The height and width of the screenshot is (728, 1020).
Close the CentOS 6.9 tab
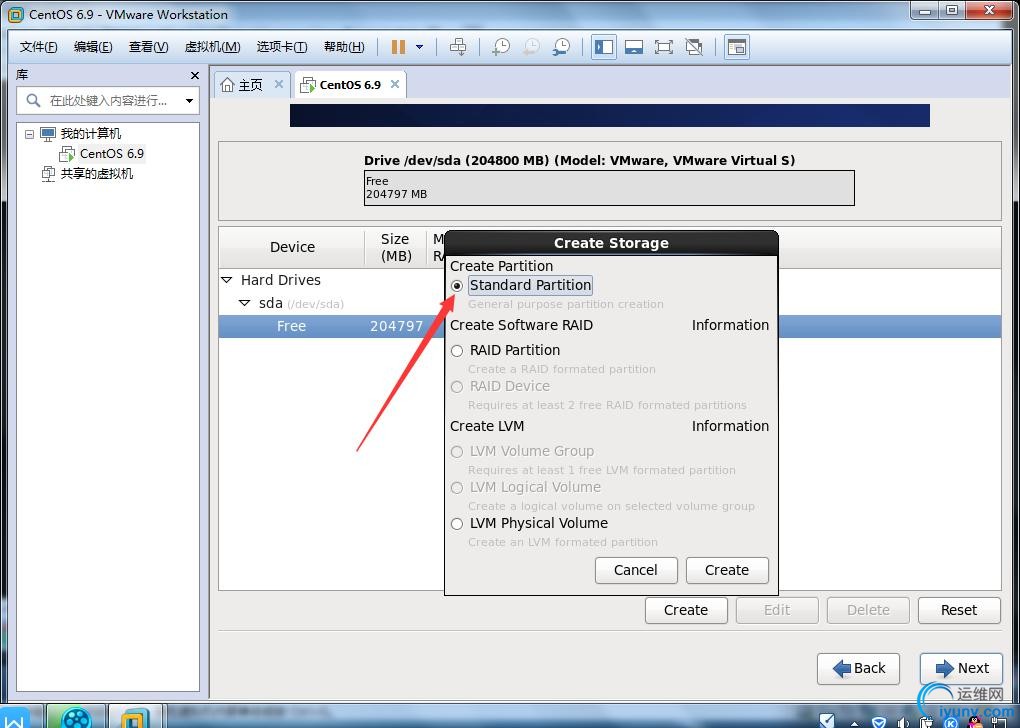pyautogui.click(x=395, y=84)
